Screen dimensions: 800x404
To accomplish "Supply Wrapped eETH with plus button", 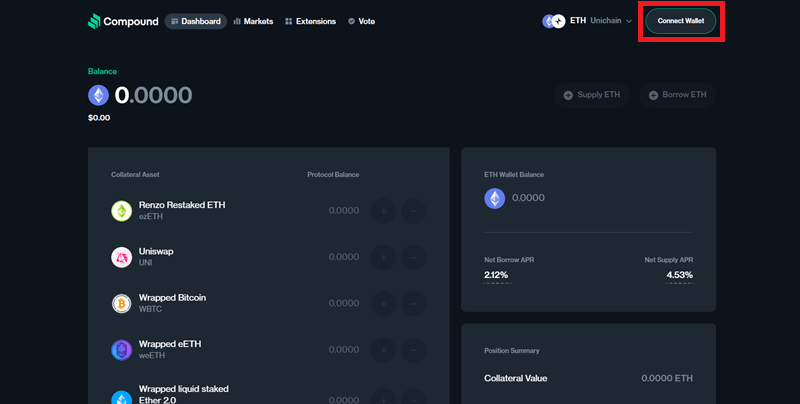I will coord(384,350).
